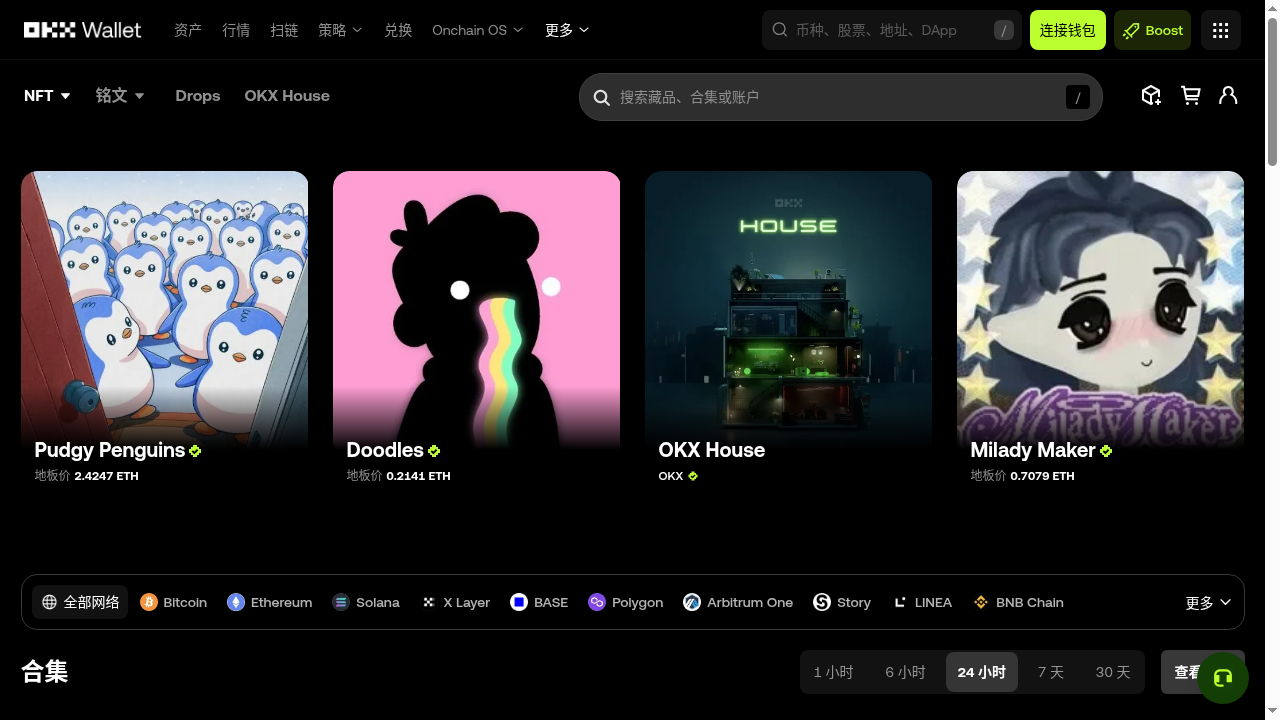The height and width of the screenshot is (720, 1280).
Task: Select the LINEA network filter
Action: coord(923,602)
